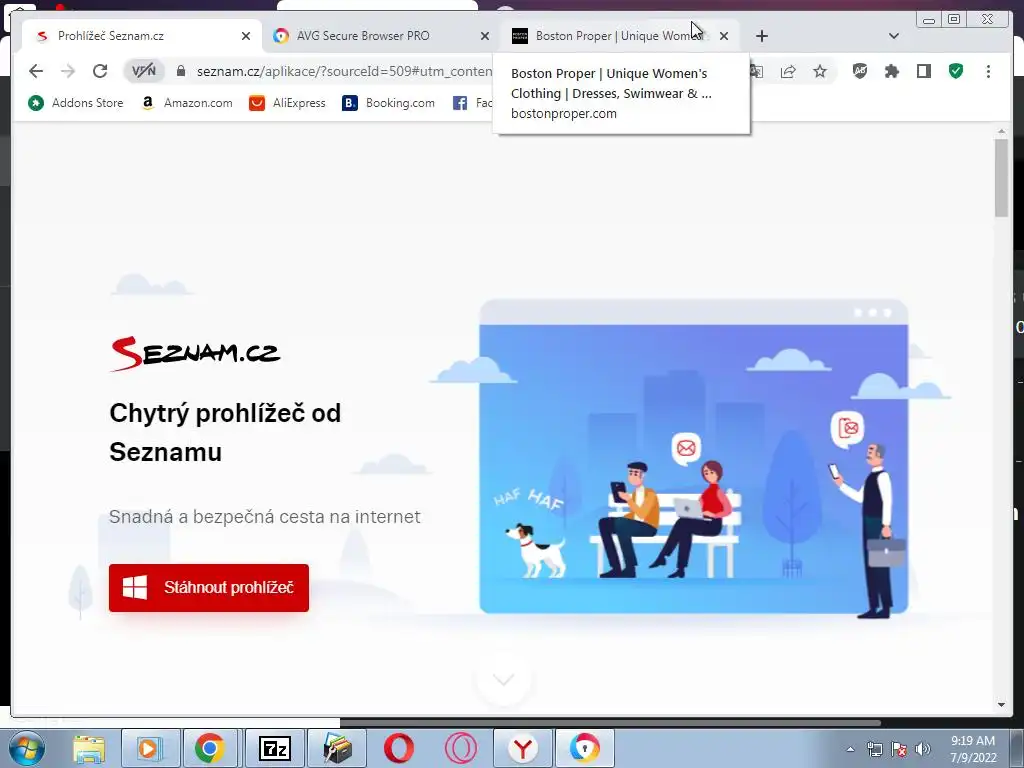
Task: Open the three-dot browser menu
Action: pyautogui.click(x=988, y=71)
